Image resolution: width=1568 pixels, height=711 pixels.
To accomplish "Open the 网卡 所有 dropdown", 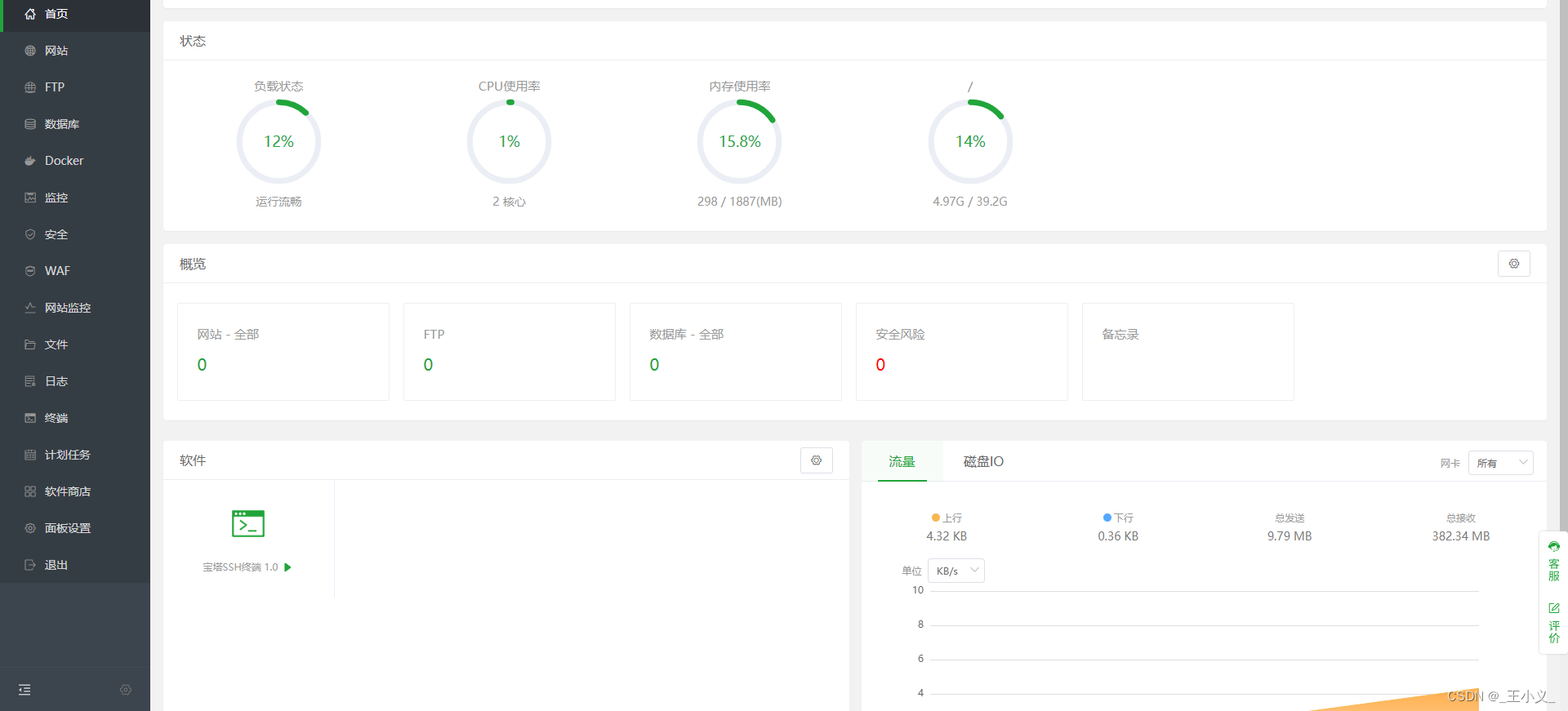I will (1501, 463).
